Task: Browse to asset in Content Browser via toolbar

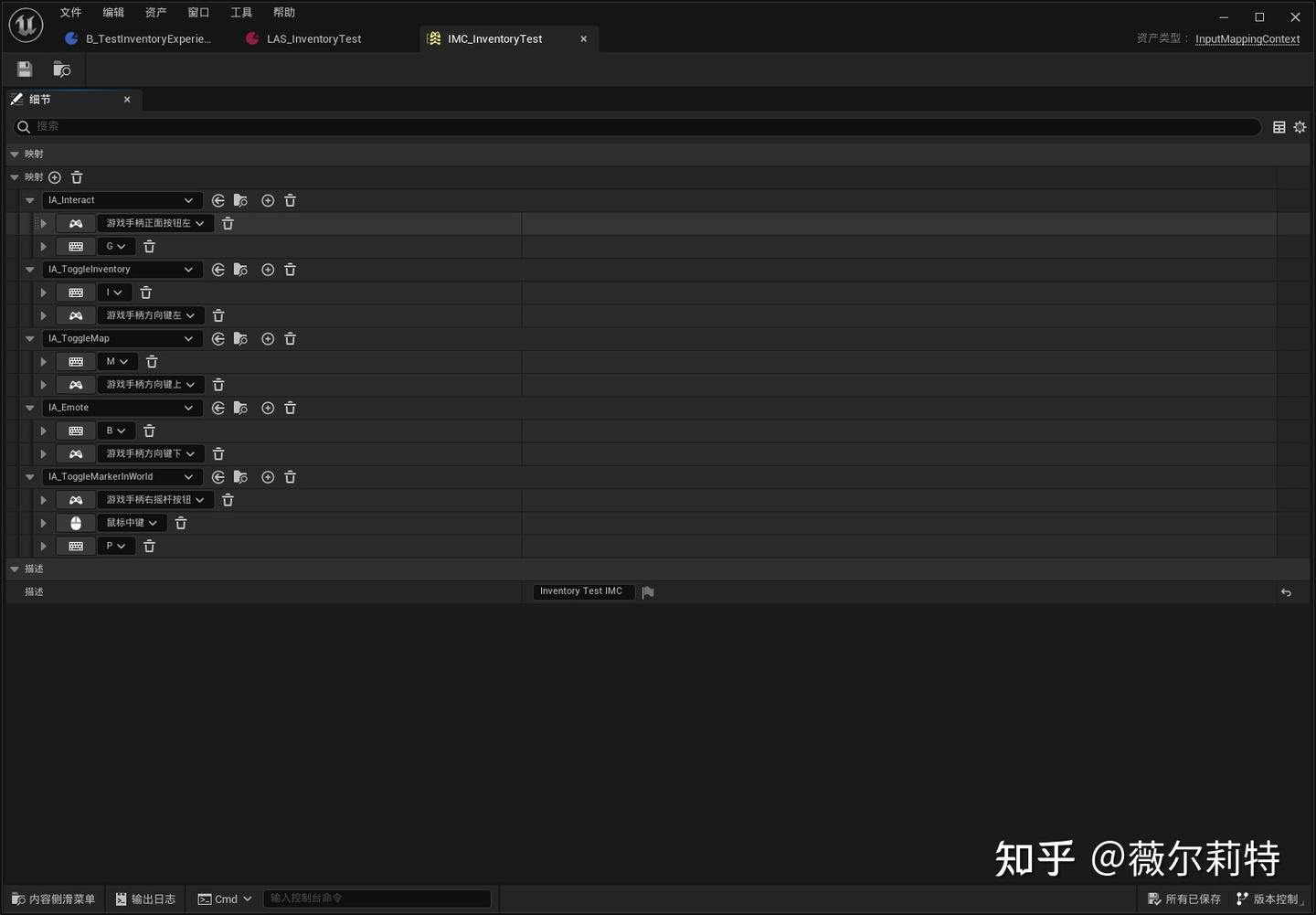Action: 61,69
